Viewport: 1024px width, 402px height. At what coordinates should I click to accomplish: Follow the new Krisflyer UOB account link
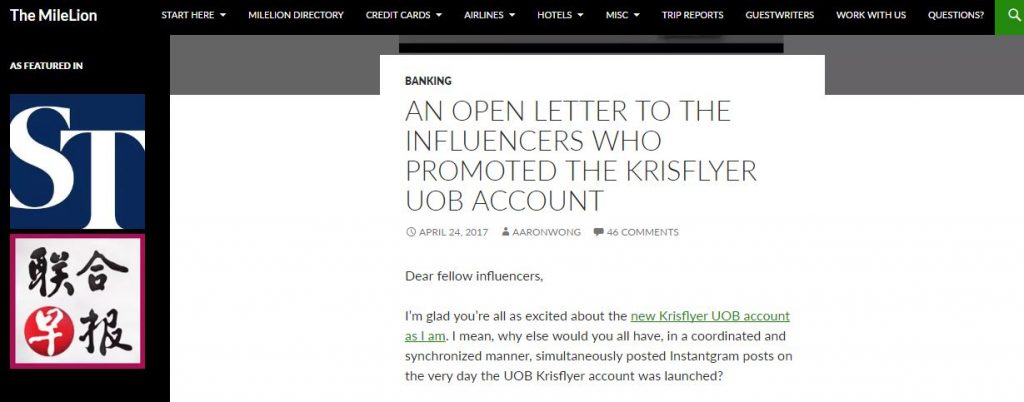[709, 315]
